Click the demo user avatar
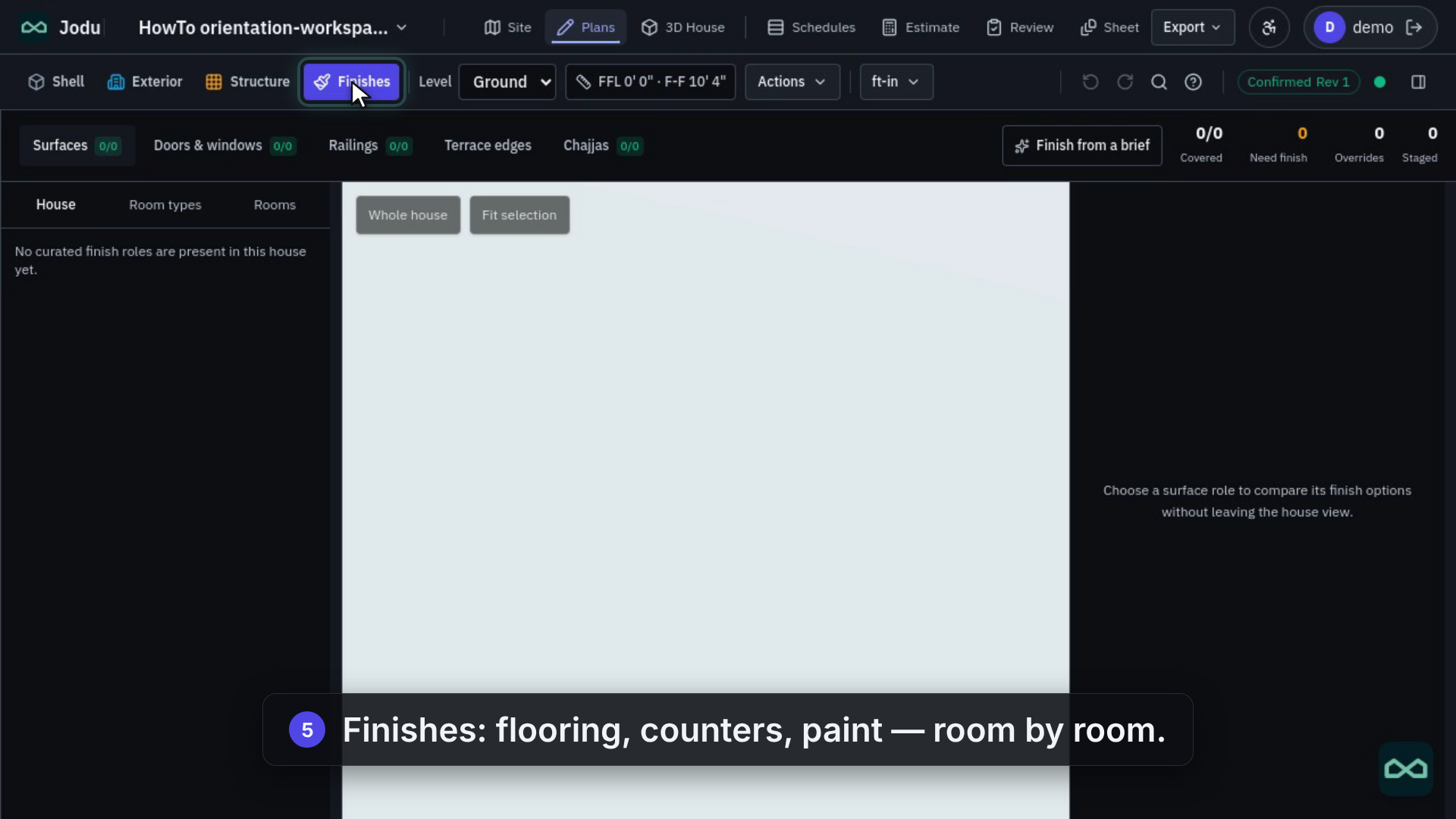 pos(1329,27)
